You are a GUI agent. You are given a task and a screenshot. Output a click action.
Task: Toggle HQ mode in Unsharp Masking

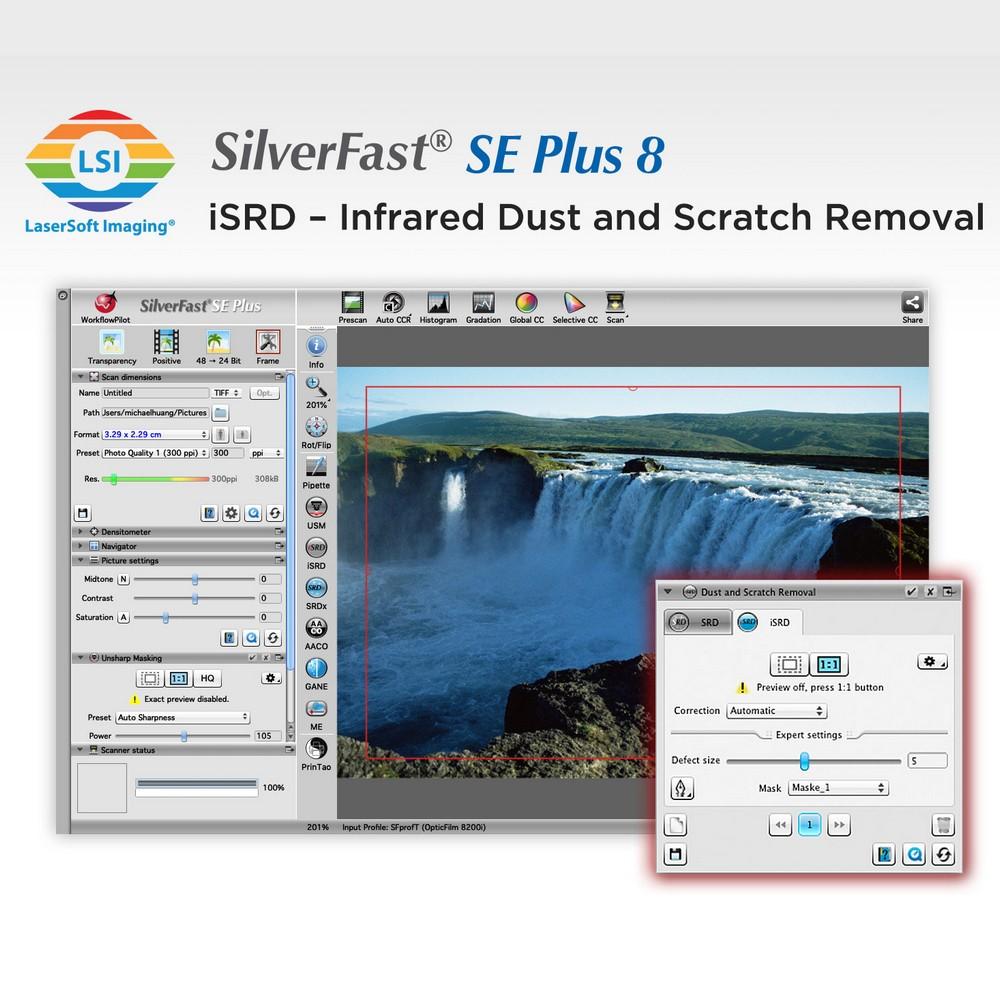207,678
